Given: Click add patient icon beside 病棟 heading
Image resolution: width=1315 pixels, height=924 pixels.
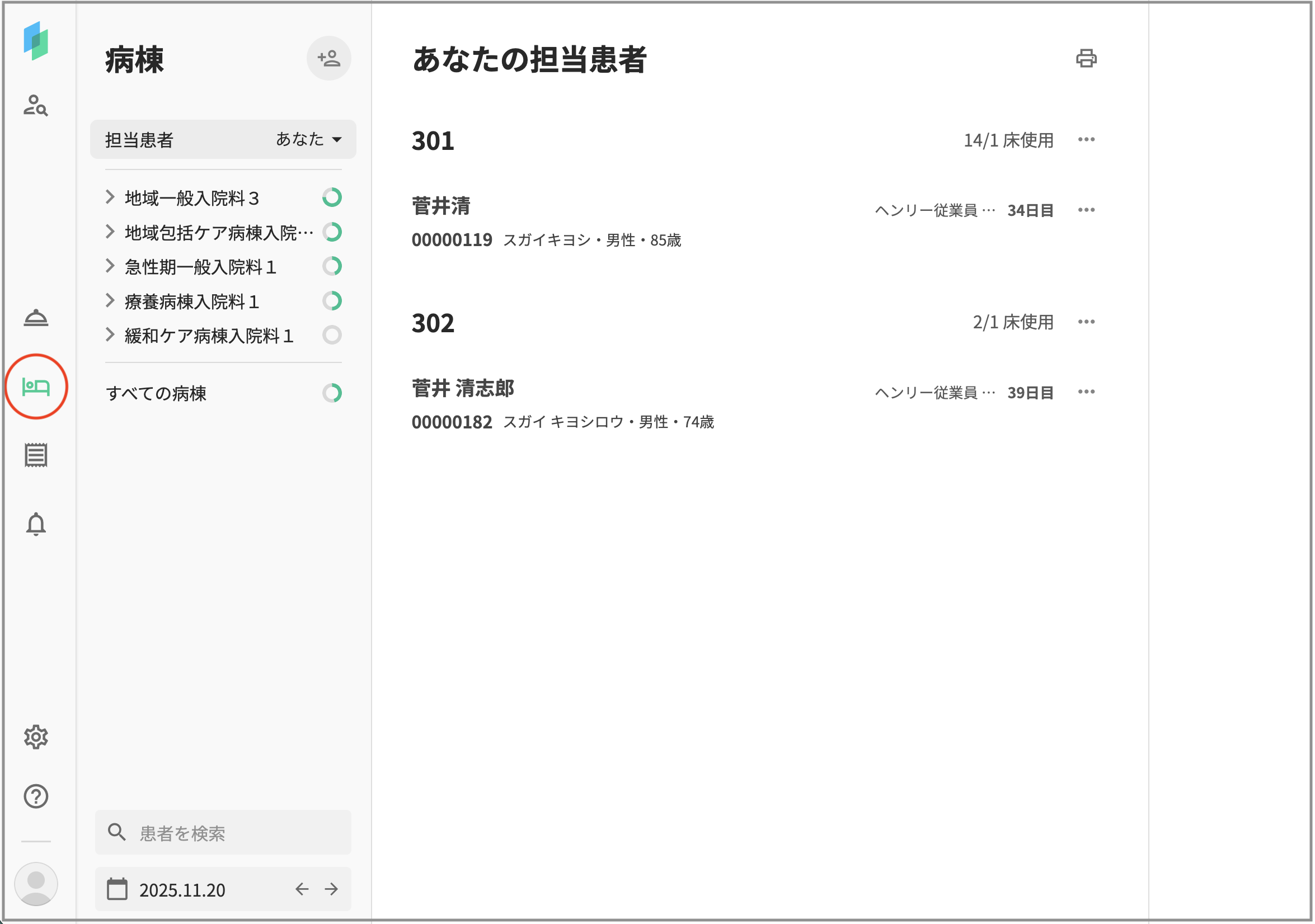Looking at the screenshot, I should pyautogui.click(x=329, y=58).
